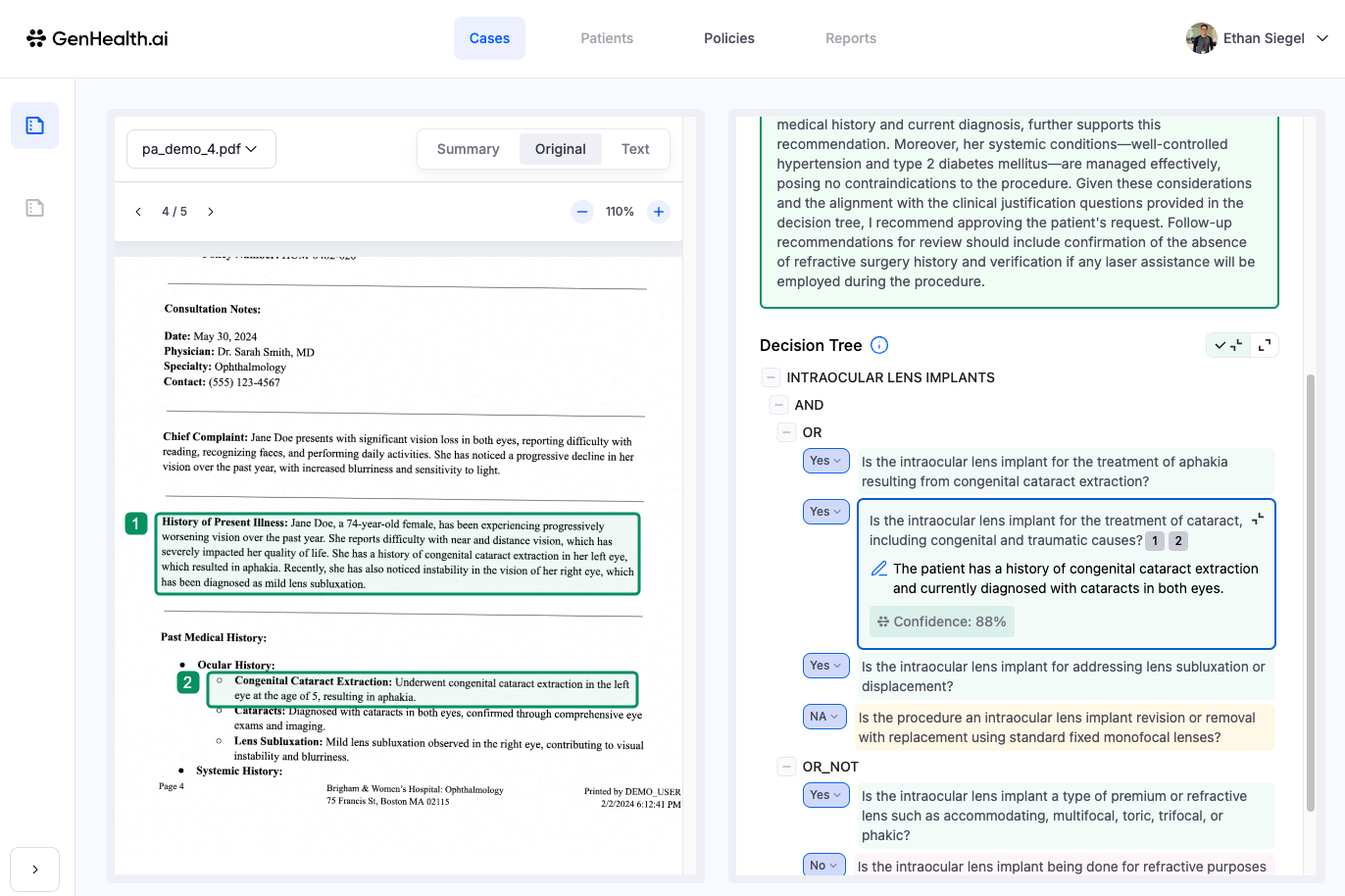Click highlight marker 1 on document
1345x896 pixels.
pyautogui.click(x=136, y=523)
